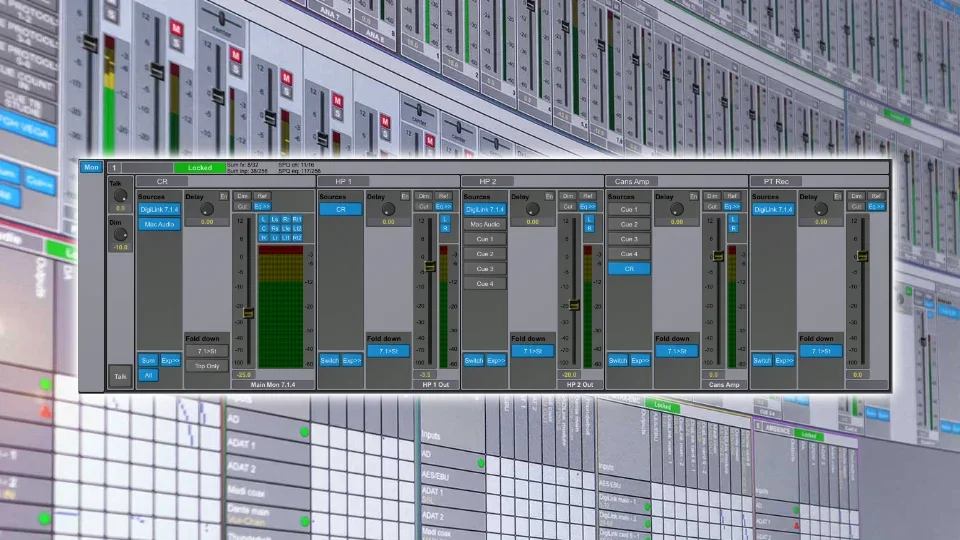Click the All button in CR
The width and height of the screenshot is (960, 540).
coord(148,375)
